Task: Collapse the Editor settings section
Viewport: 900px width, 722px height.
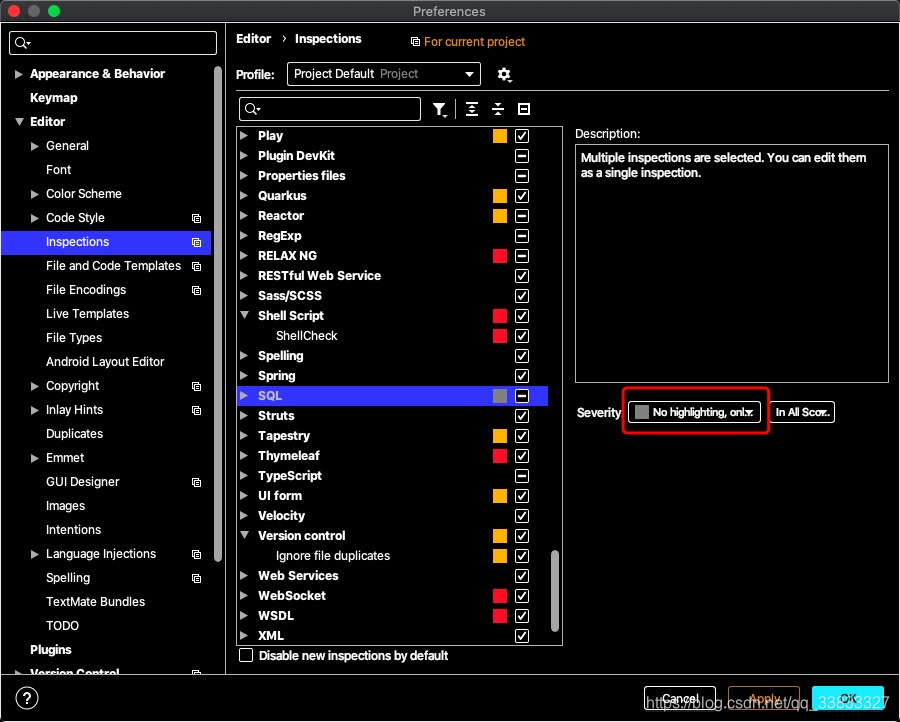Action: click(19, 122)
